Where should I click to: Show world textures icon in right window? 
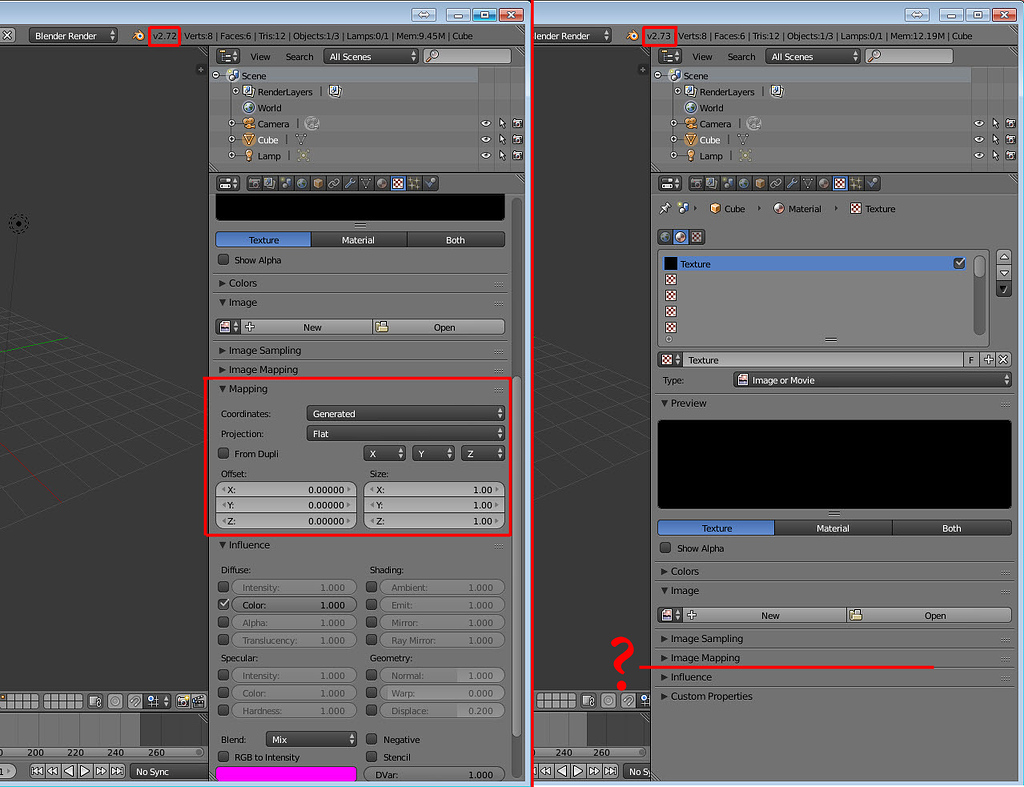[x=665, y=237]
